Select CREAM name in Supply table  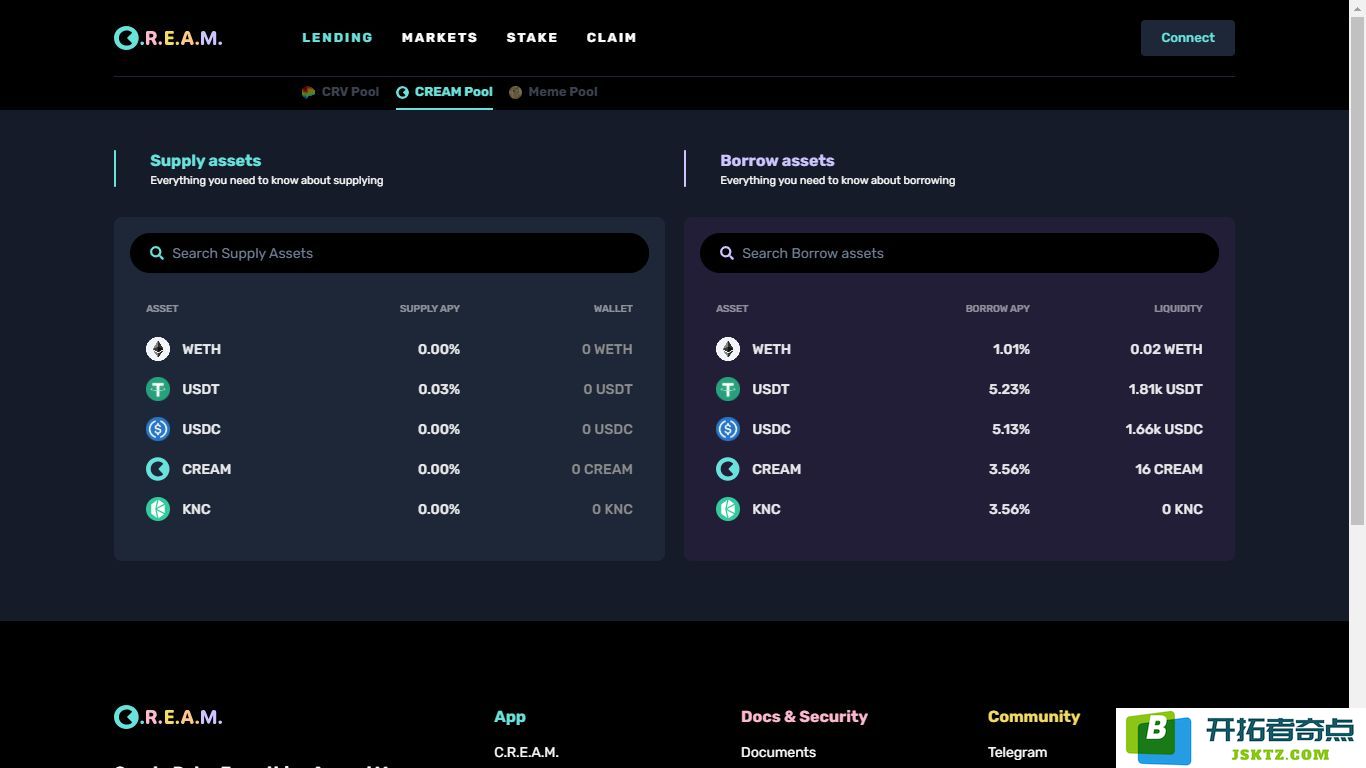coord(206,469)
